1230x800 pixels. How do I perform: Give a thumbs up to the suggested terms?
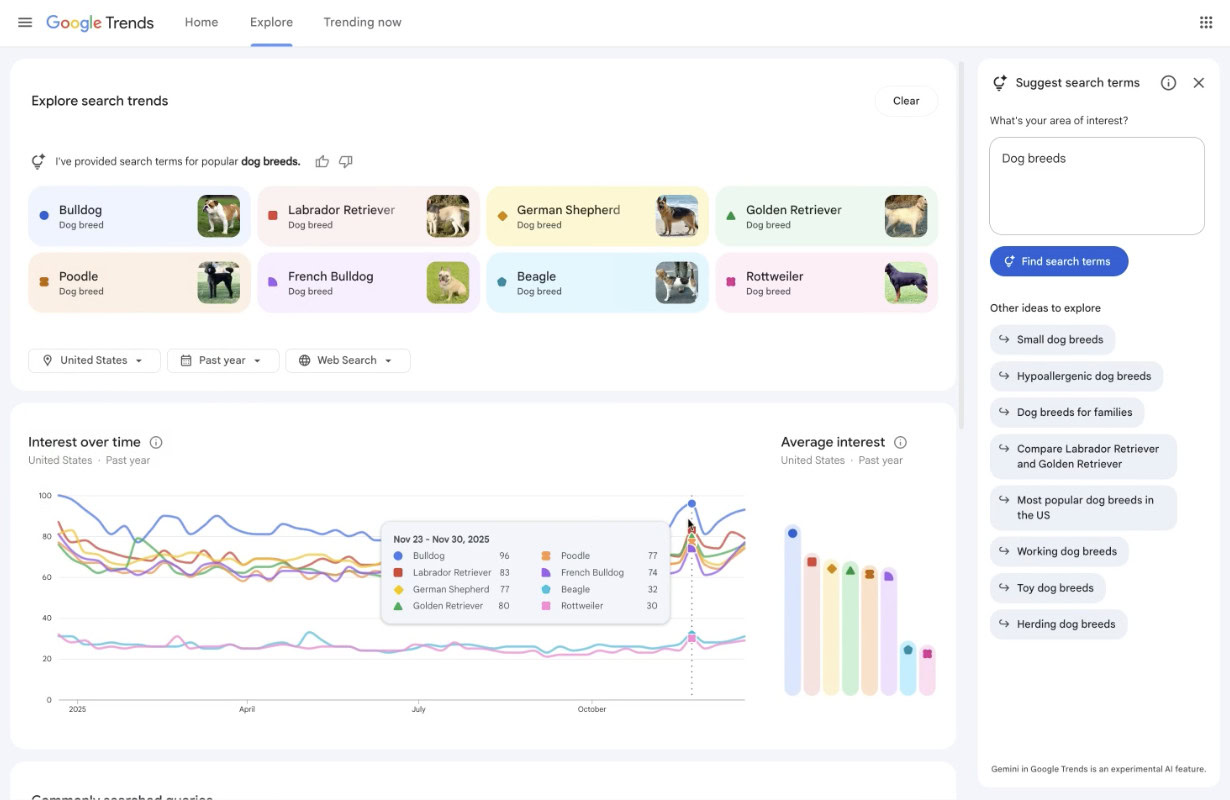322,161
